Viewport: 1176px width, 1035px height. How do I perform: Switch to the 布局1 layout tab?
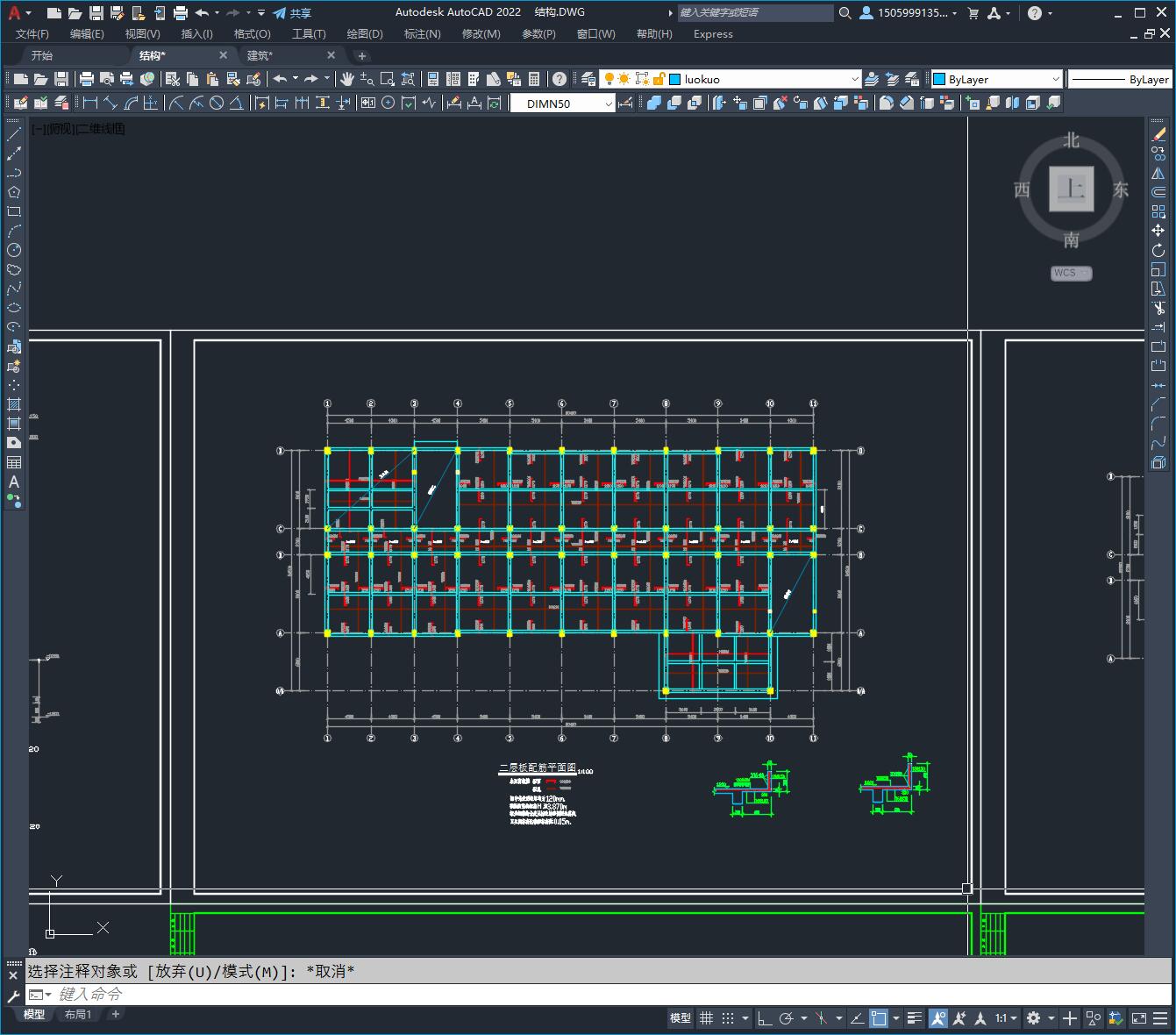coord(78,1014)
